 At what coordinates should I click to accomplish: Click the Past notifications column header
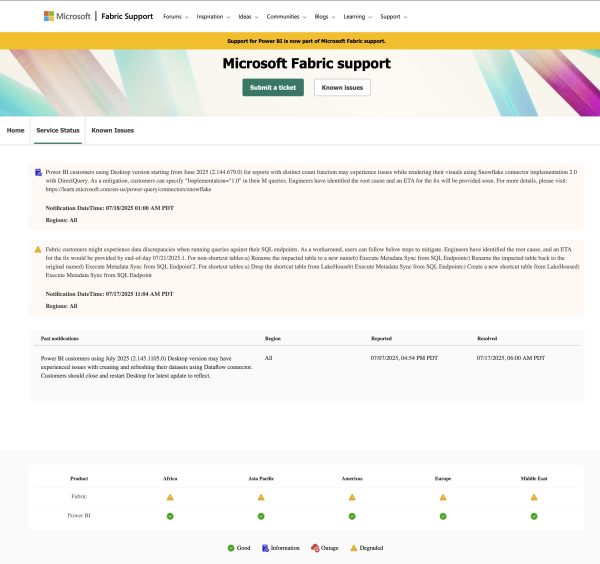point(60,339)
